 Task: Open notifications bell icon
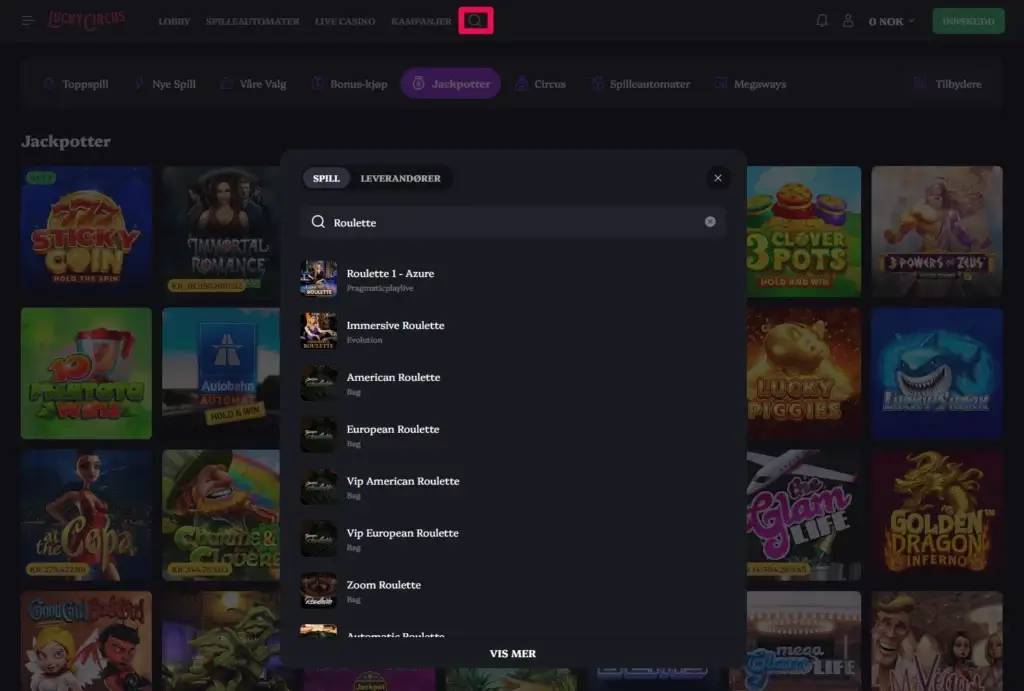tap(822, 21)
